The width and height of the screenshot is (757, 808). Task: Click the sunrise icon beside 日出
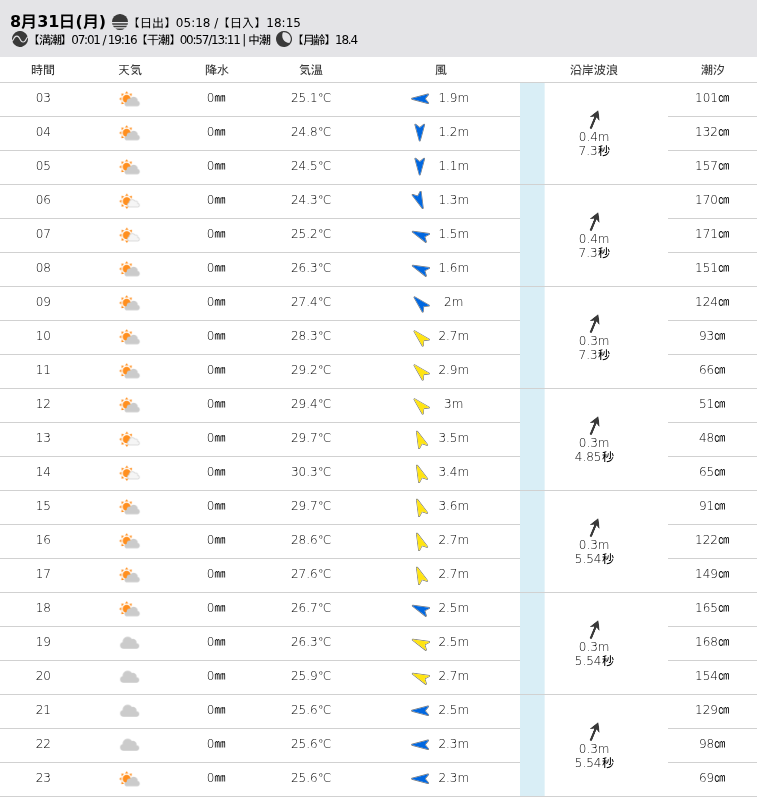(120, 22)
